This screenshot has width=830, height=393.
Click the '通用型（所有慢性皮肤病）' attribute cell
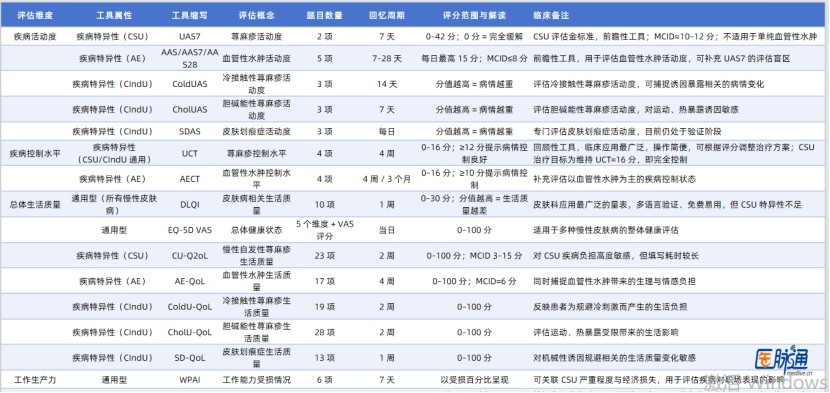114,205
